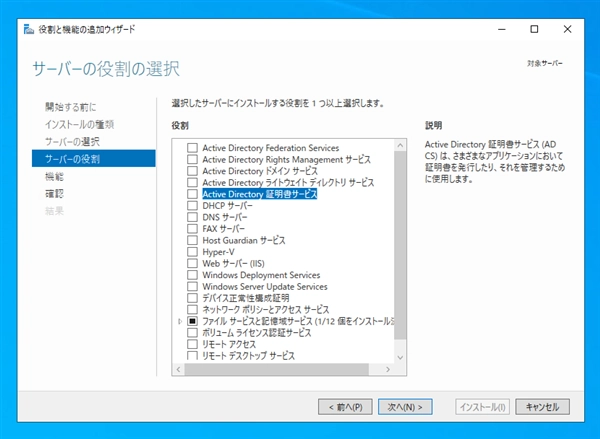Screen dimensions: 600x439
Task: Check Windows Deployment Services checkbox
Action: [x=192, y=275]
